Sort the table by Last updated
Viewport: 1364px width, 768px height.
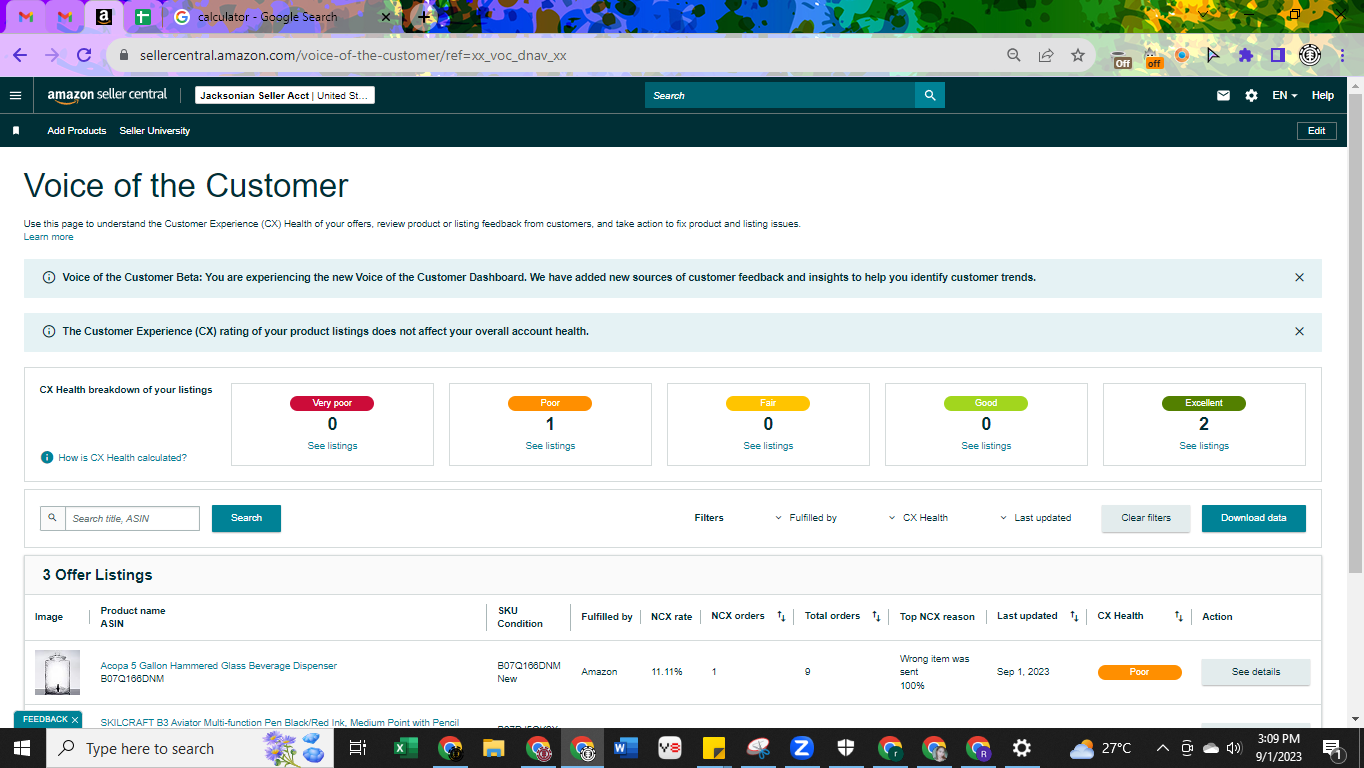[1074, 616]
